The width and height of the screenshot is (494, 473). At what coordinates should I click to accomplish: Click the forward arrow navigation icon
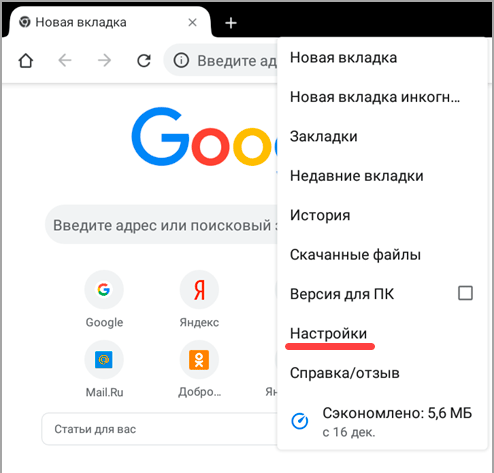[104, 61]
